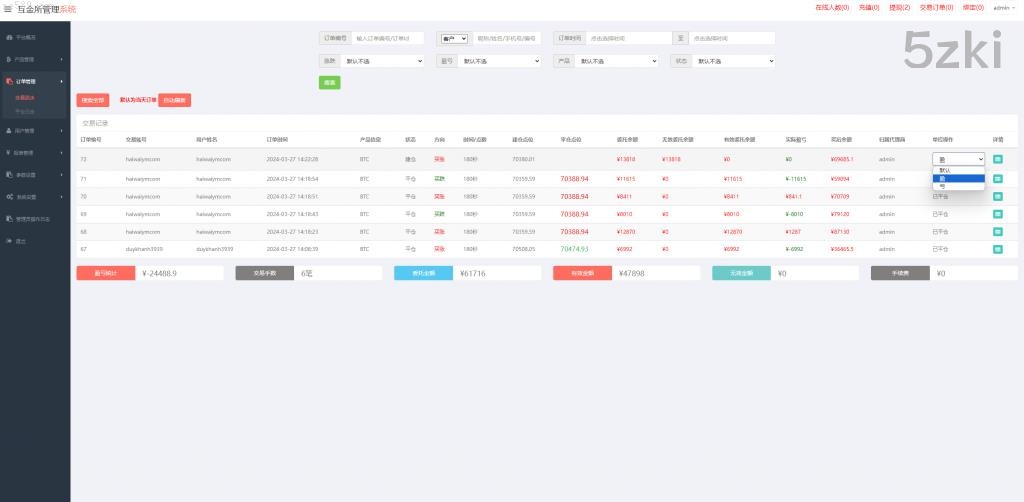The image size is (1024, 502).
Task: Click the 订单管理 sidebar icon
Action: click(10, 81)
